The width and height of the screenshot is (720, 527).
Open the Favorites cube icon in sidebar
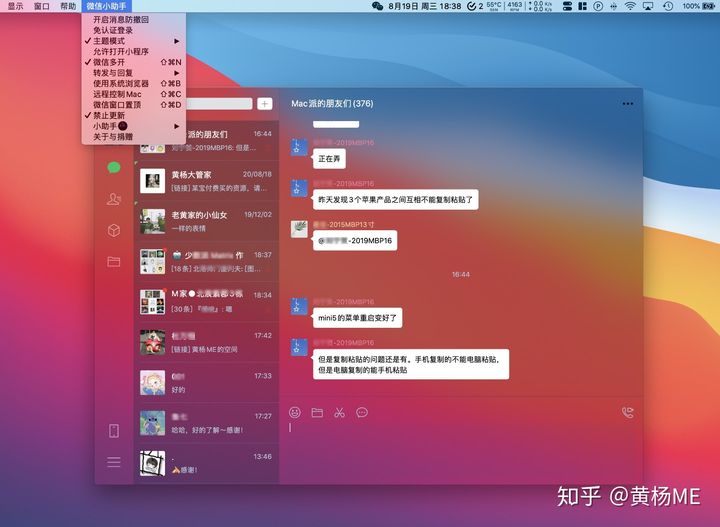(x=114, y=230)
